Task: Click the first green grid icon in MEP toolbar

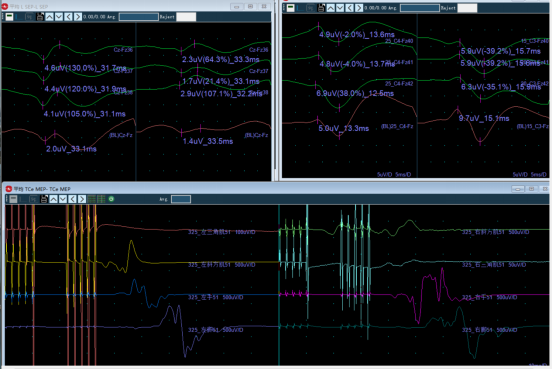Action: 92,199
